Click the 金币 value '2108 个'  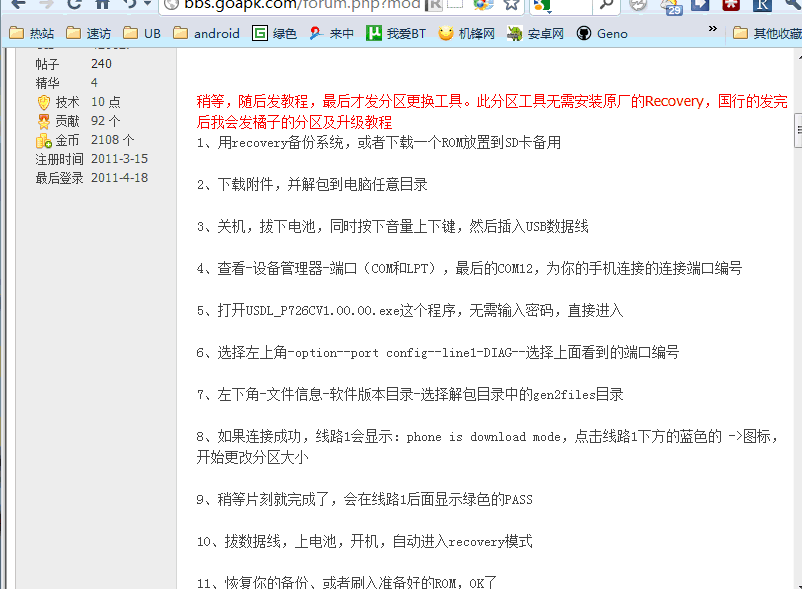(x=113, y=140)
